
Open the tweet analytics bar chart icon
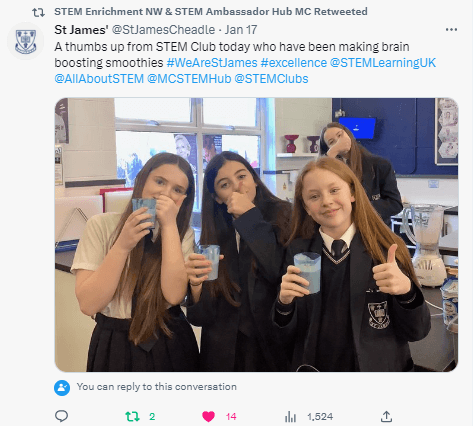(x=290, y=416)
